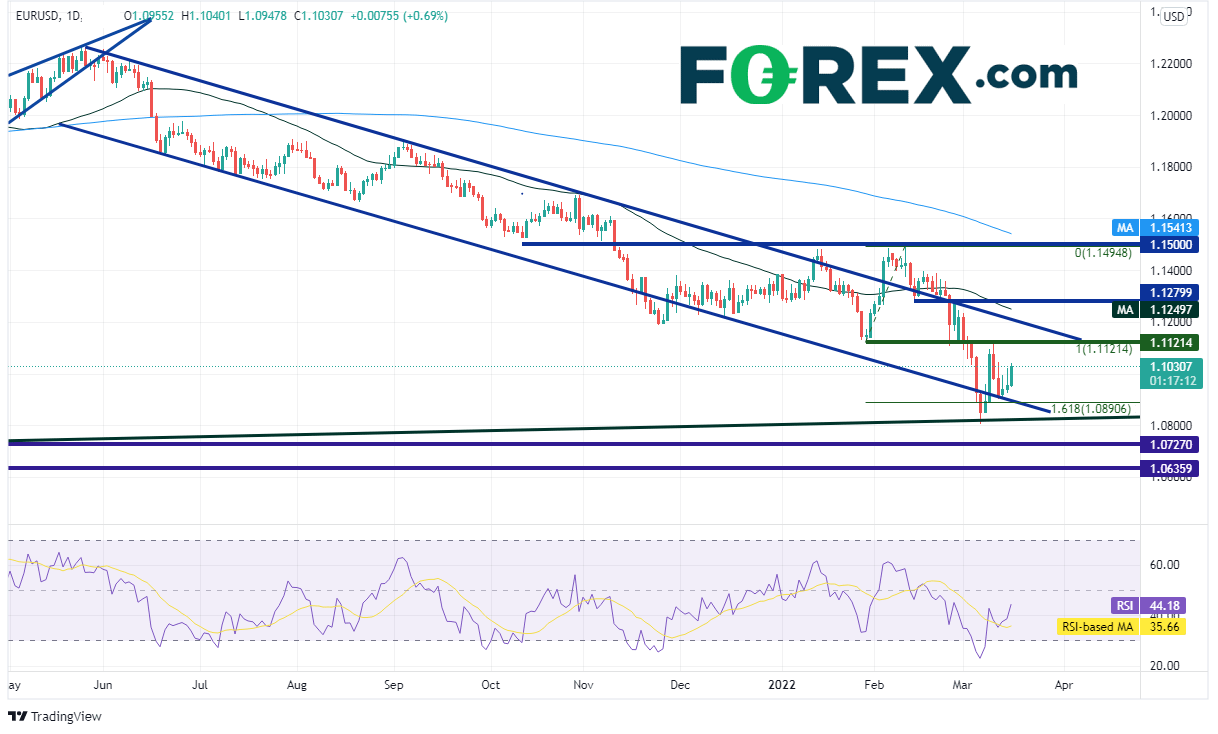Click the TradingView logo icon

point(17,716)
